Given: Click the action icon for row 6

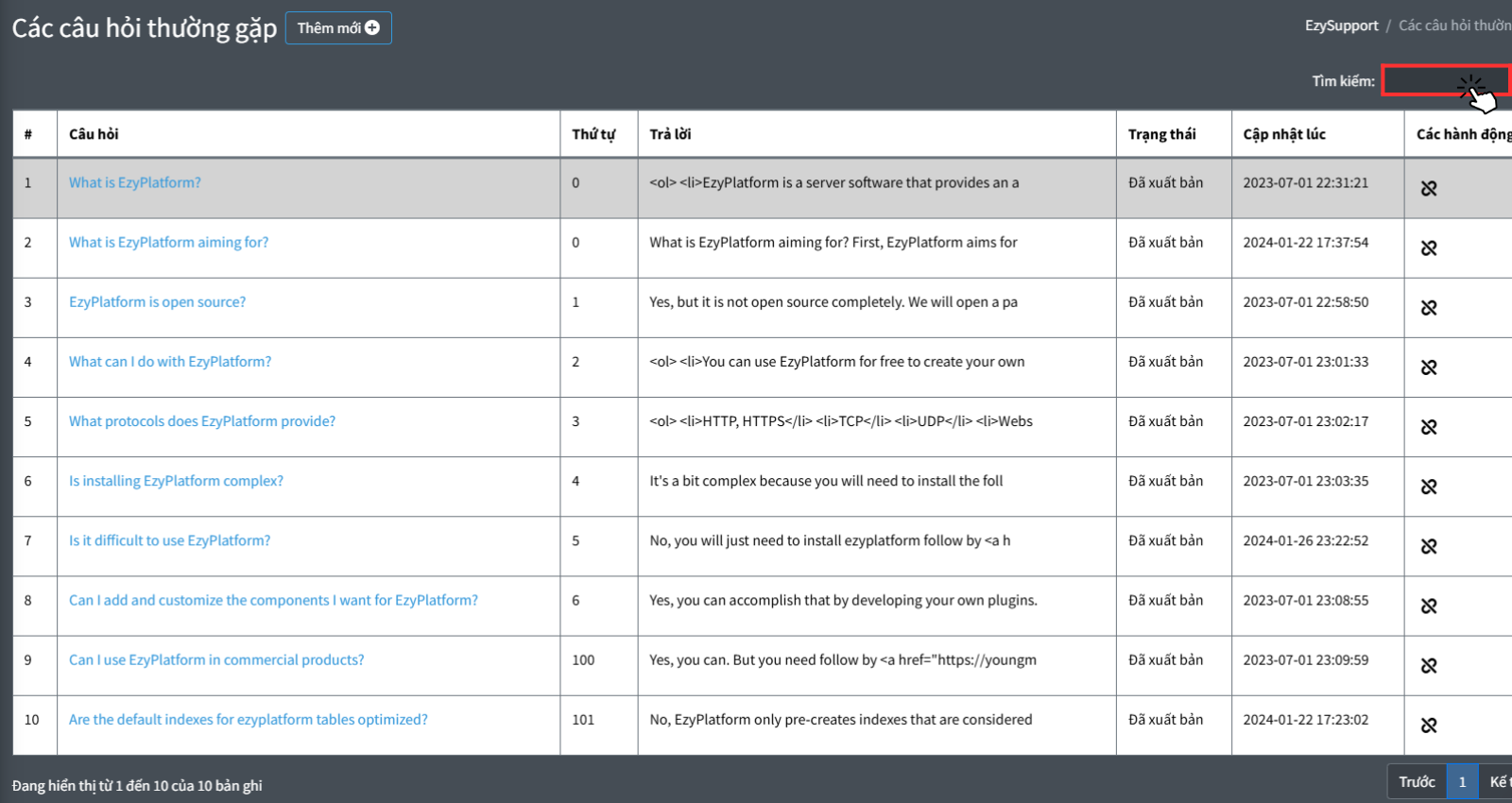Looking at the screenshot, I should pos(1429,487).
